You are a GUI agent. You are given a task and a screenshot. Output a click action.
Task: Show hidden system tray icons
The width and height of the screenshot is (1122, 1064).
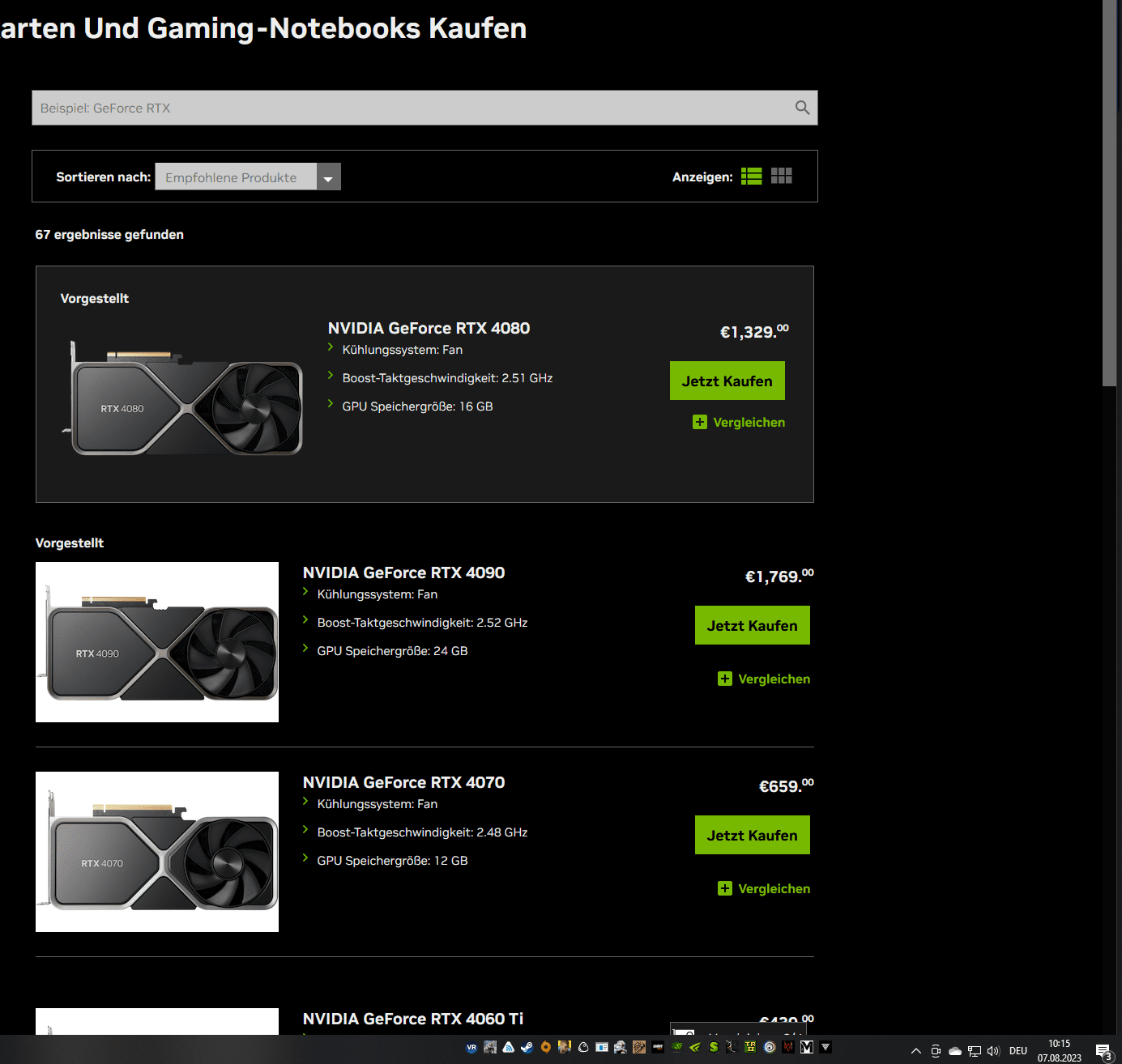(x=916, y=1051)
